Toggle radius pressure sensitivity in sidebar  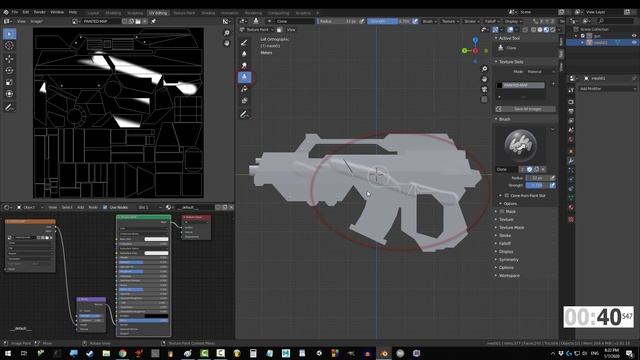pyautogui.click(x=552, y=178)
